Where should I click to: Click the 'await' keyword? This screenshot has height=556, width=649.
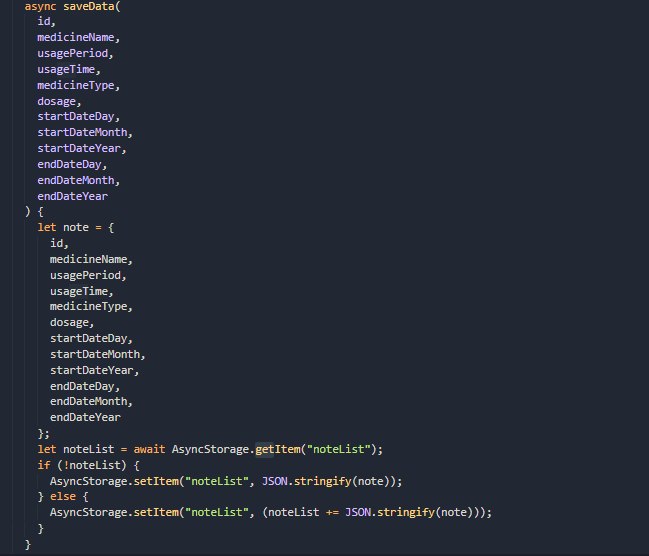pos(149,449)
